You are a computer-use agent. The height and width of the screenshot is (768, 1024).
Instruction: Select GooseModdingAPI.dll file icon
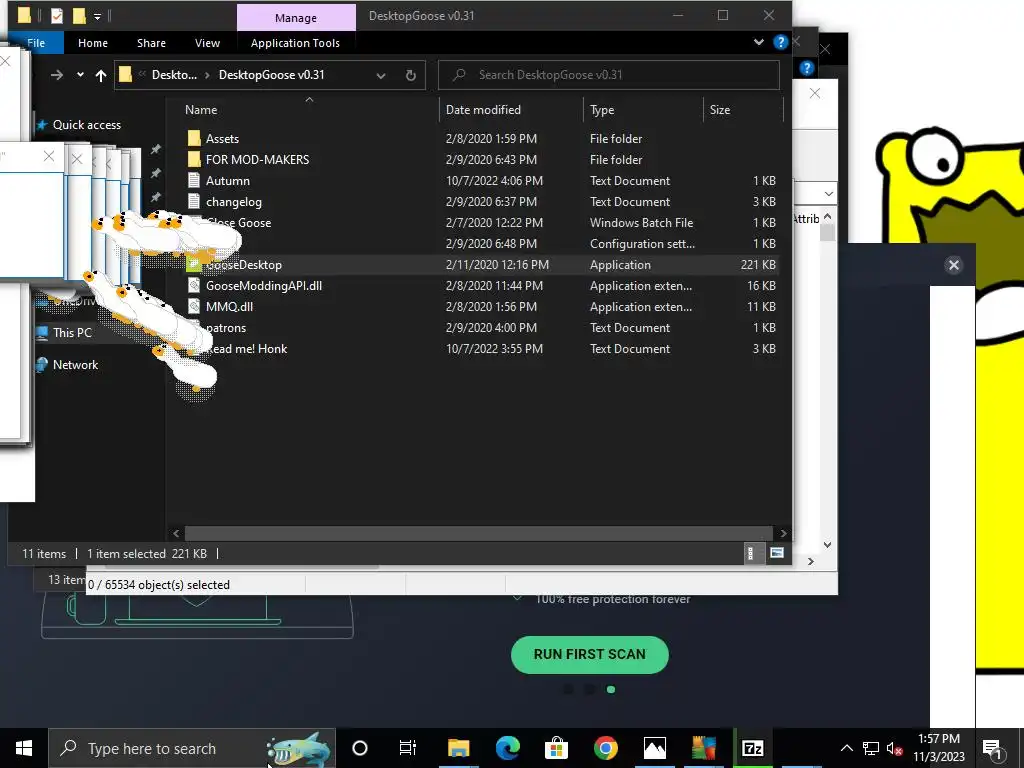click(193, 285)
